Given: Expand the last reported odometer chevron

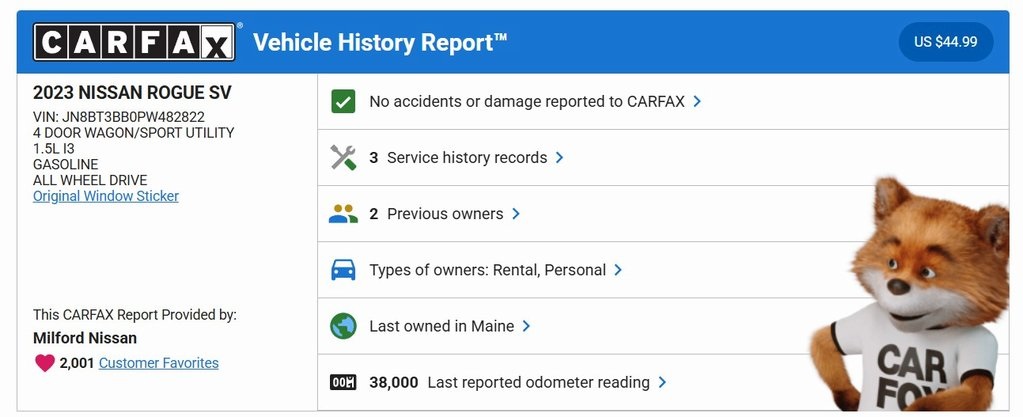Looking at the screenshot, I should point(662,382).
